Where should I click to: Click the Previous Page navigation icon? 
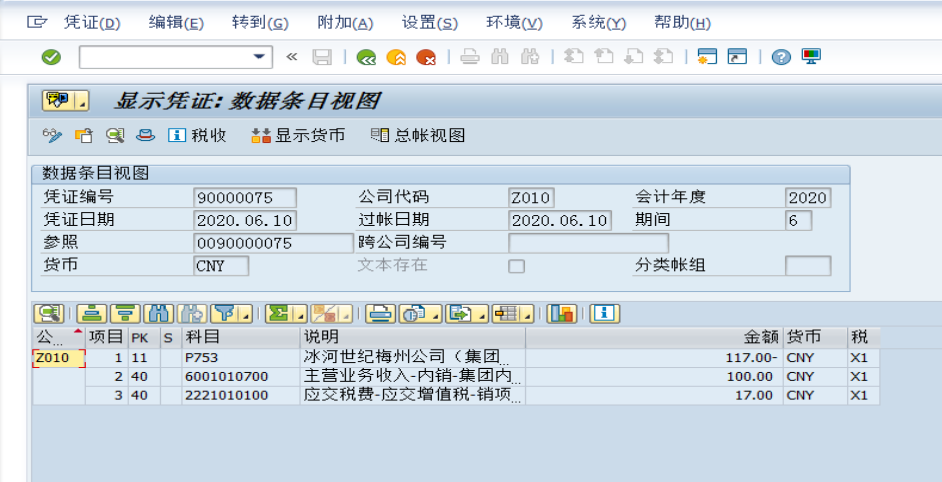point(604,57)
